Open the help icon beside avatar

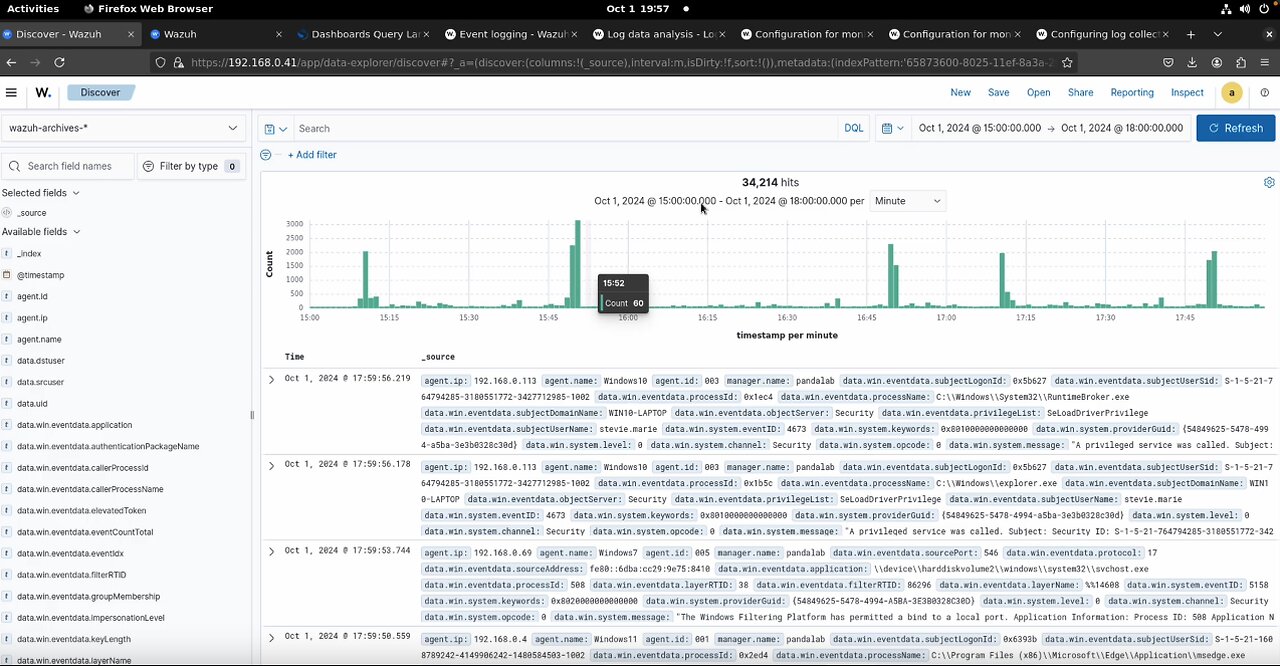click(x=1265, y=92)
